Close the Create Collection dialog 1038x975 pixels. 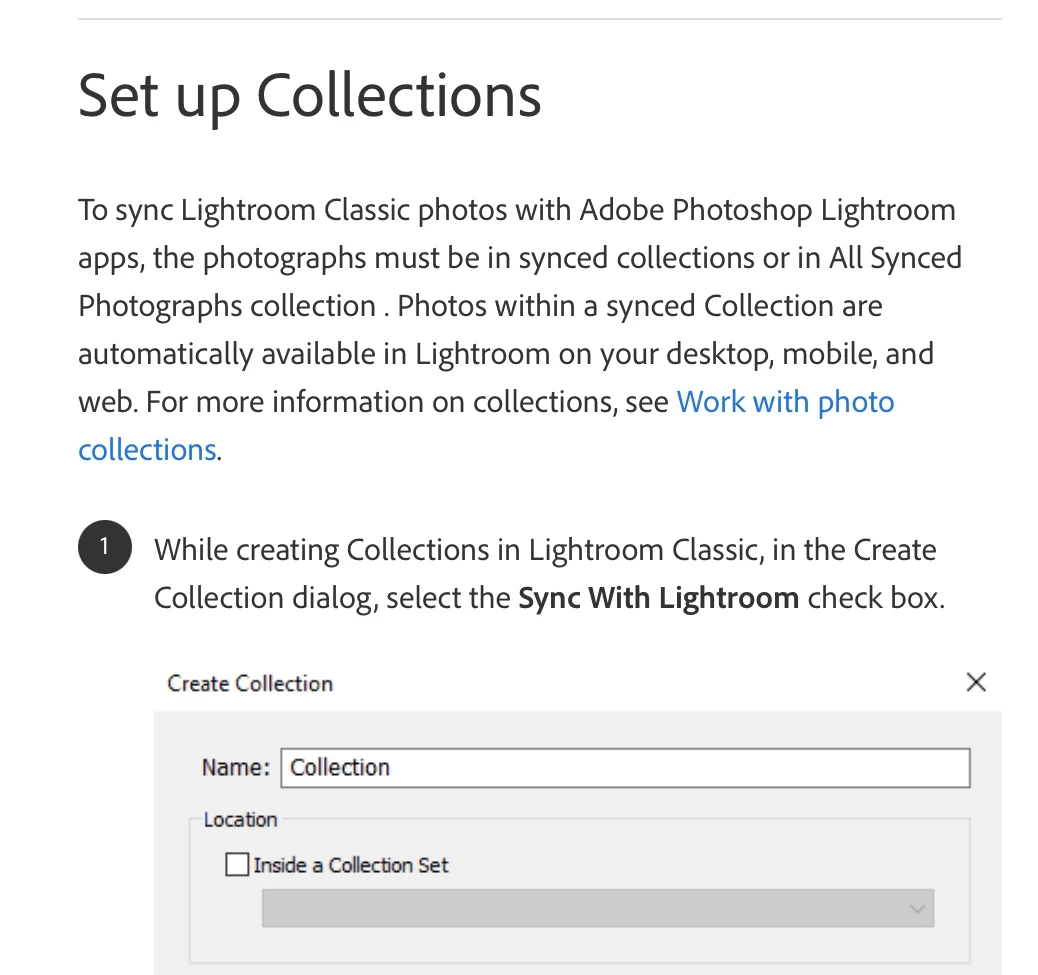(x=976, y=682)
